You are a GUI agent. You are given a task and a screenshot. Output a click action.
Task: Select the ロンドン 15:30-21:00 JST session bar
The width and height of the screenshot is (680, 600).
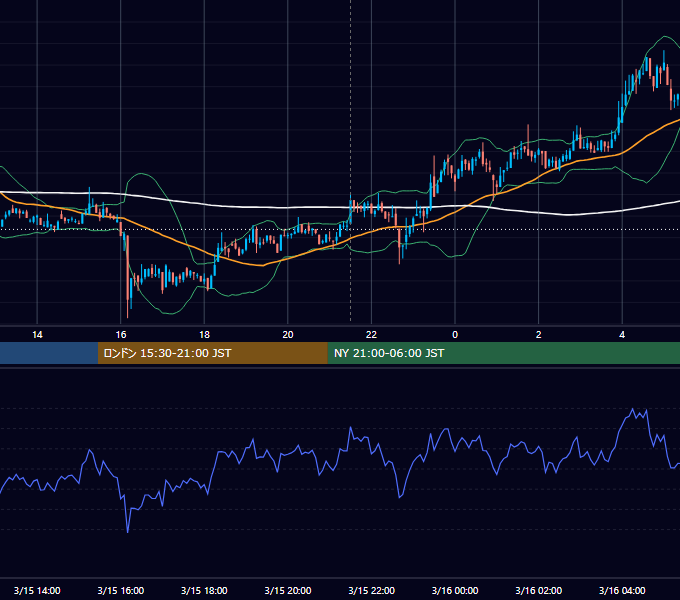coord(212,353)
